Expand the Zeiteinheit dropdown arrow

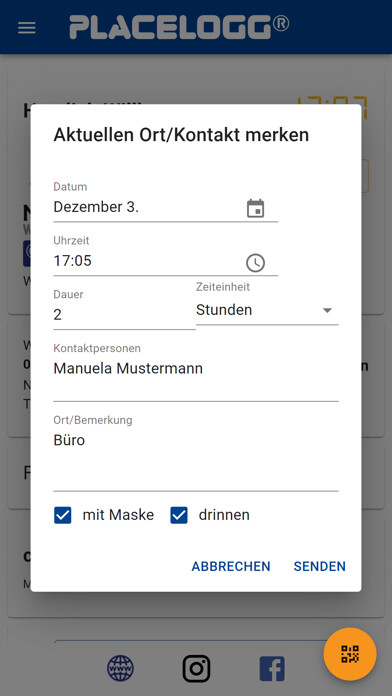tap(327, 310)
